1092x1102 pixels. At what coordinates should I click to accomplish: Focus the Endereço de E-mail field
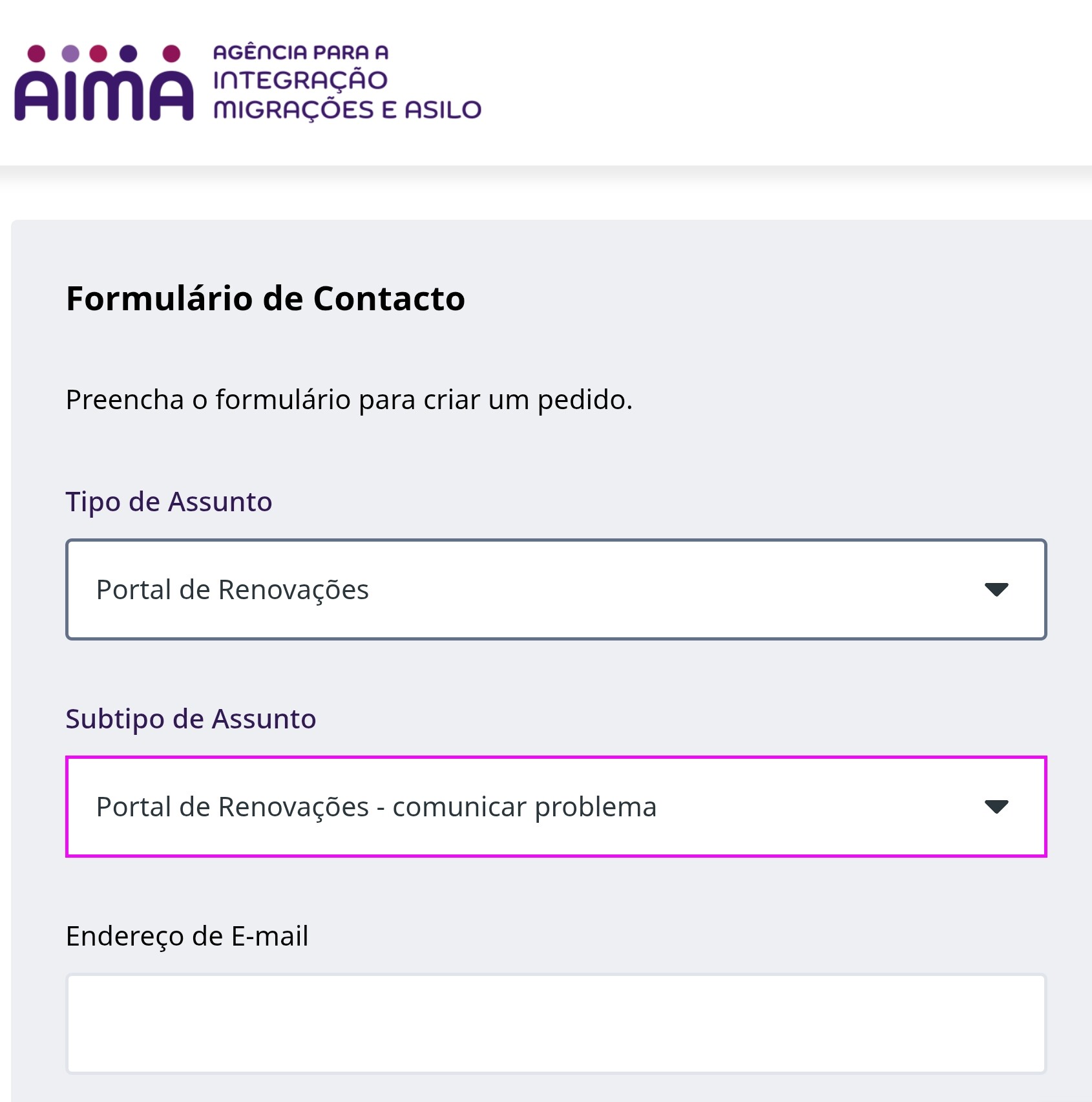(556, 1024)
